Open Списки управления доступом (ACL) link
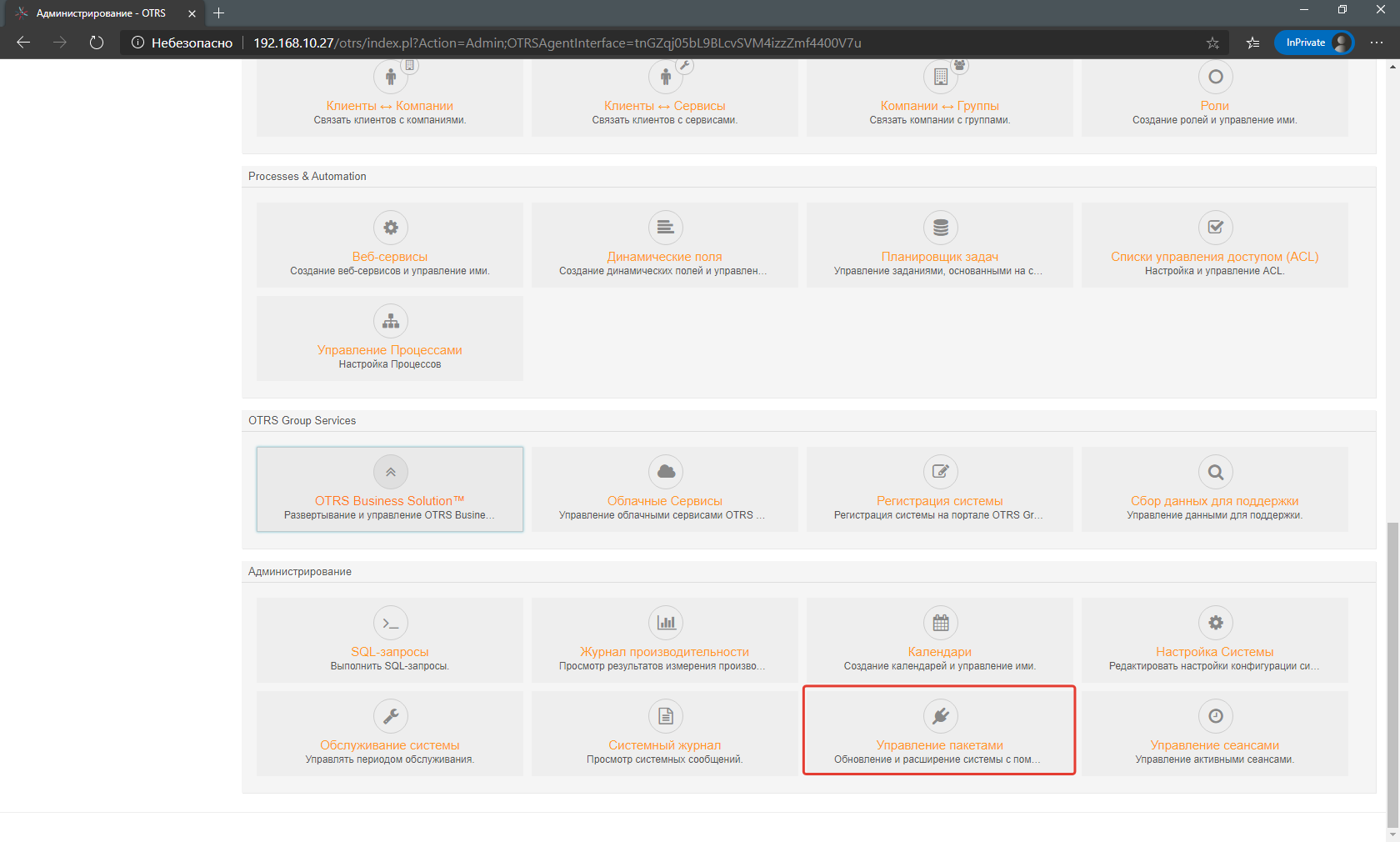Viewport: 1400px width, 842px height. 1215,257
